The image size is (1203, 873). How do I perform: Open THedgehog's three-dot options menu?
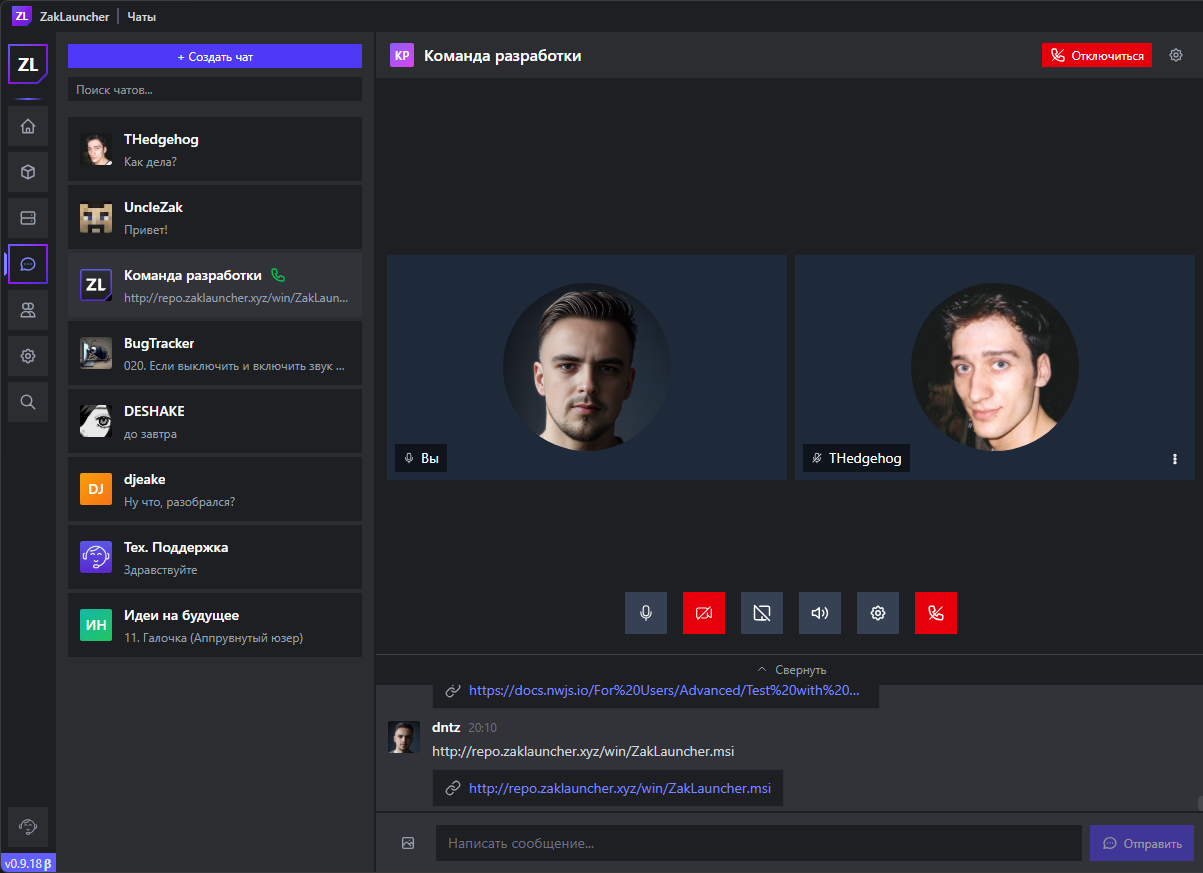(x=1175, y=459)
